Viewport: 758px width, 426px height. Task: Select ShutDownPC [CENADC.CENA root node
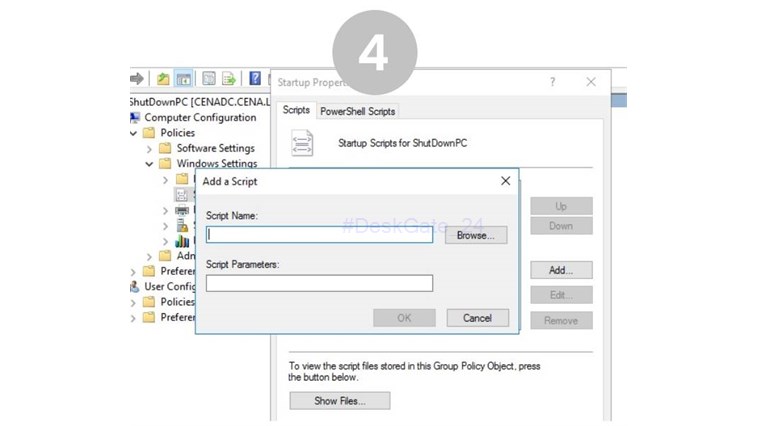click(200, 102)
